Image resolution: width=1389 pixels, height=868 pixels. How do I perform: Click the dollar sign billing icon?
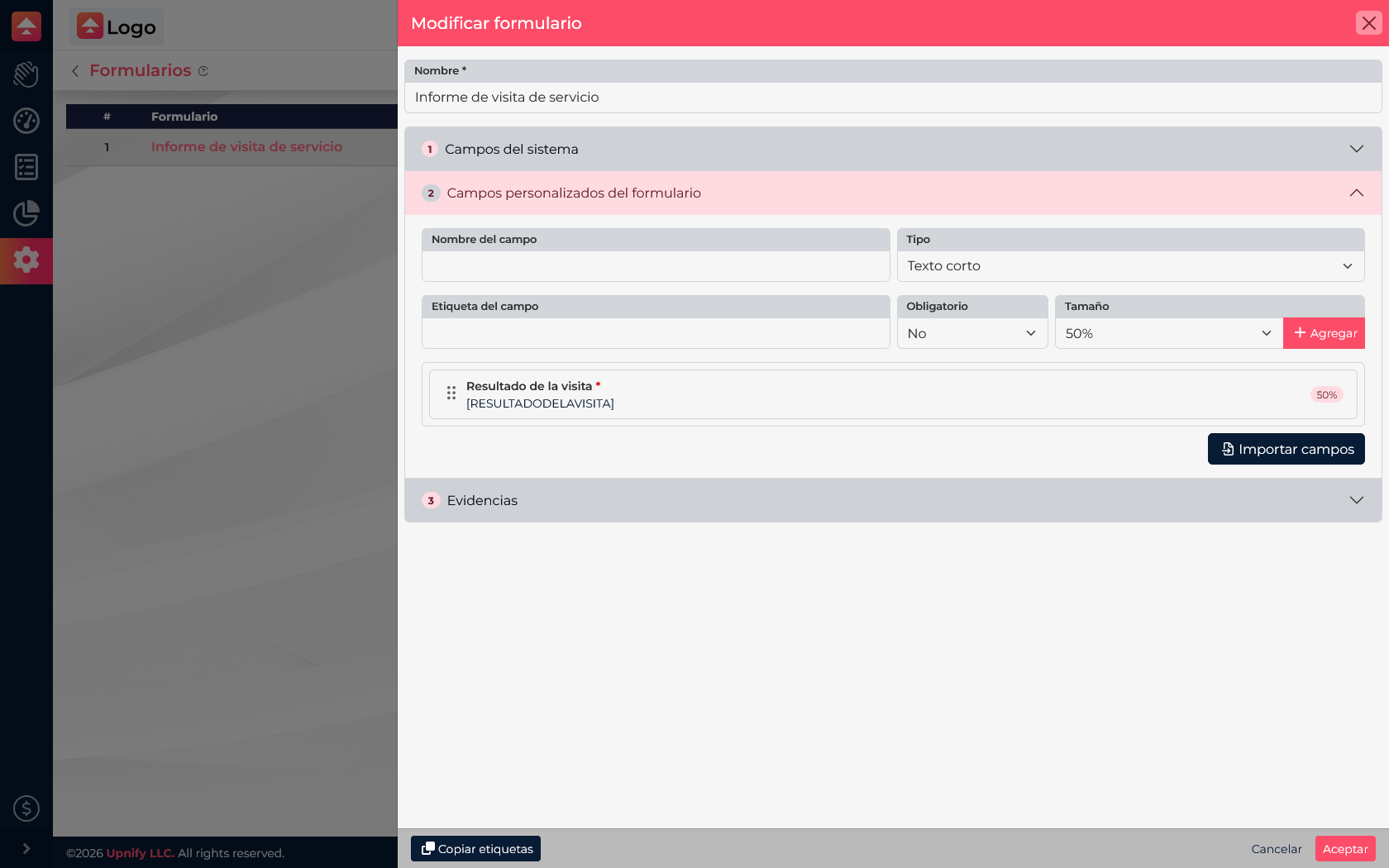[26, 808]
